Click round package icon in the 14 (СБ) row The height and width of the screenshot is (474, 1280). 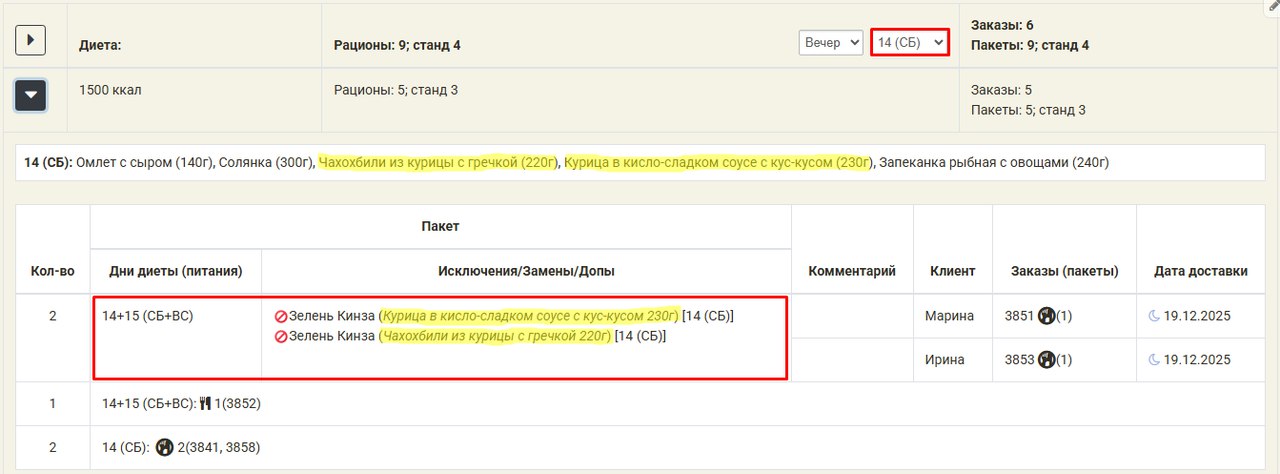tap(165, 447)
